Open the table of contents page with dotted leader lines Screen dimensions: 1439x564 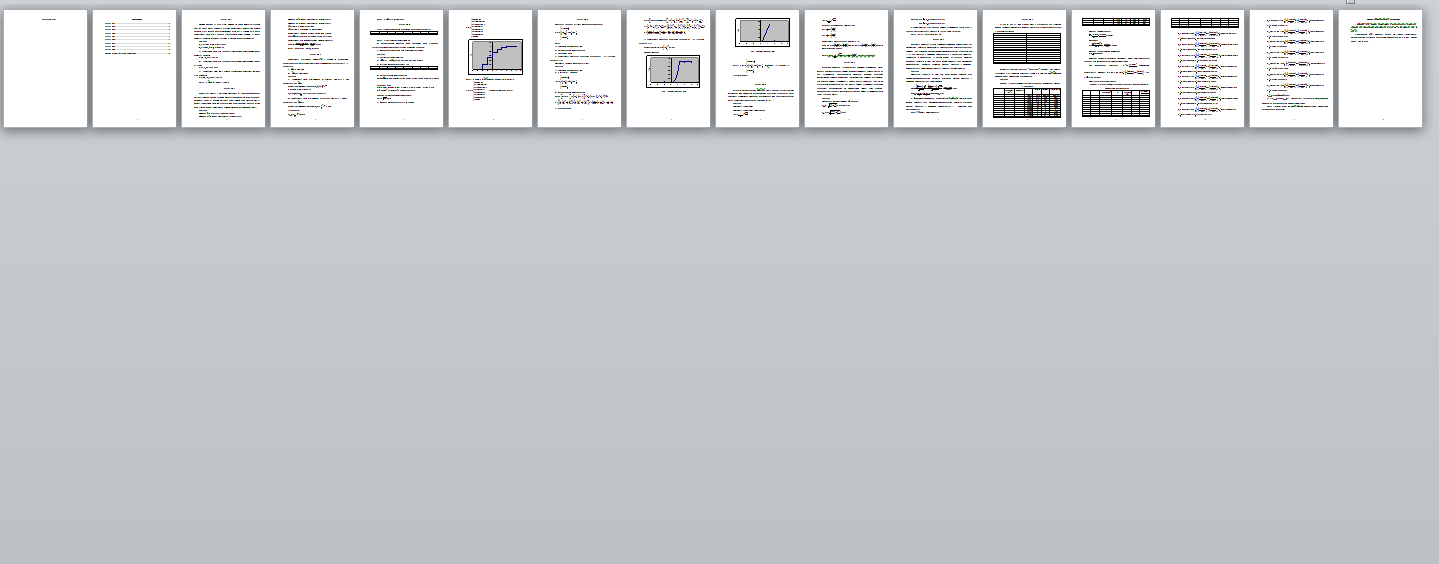(x=135, y=69)
